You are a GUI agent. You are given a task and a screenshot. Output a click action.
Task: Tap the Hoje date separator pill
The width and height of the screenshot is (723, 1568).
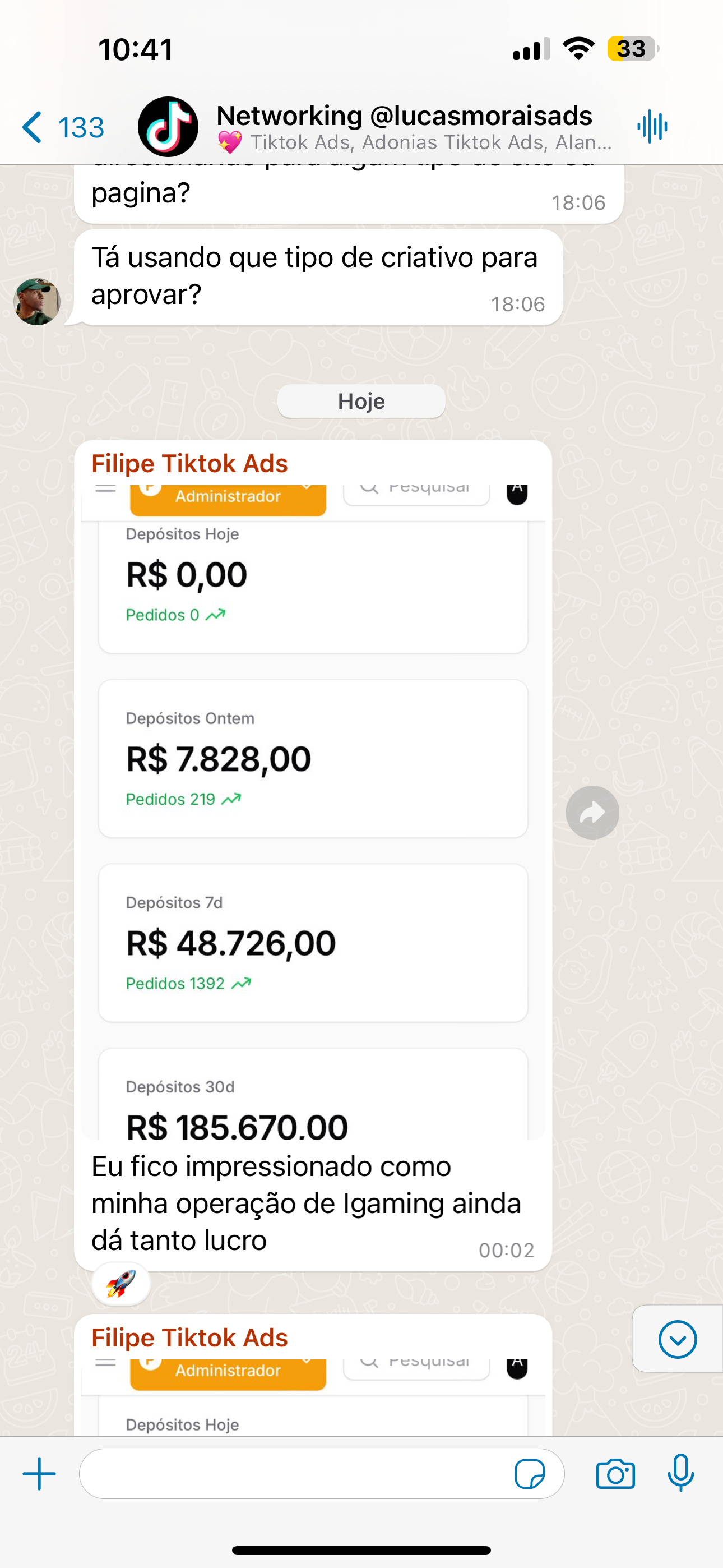point(361,401)
